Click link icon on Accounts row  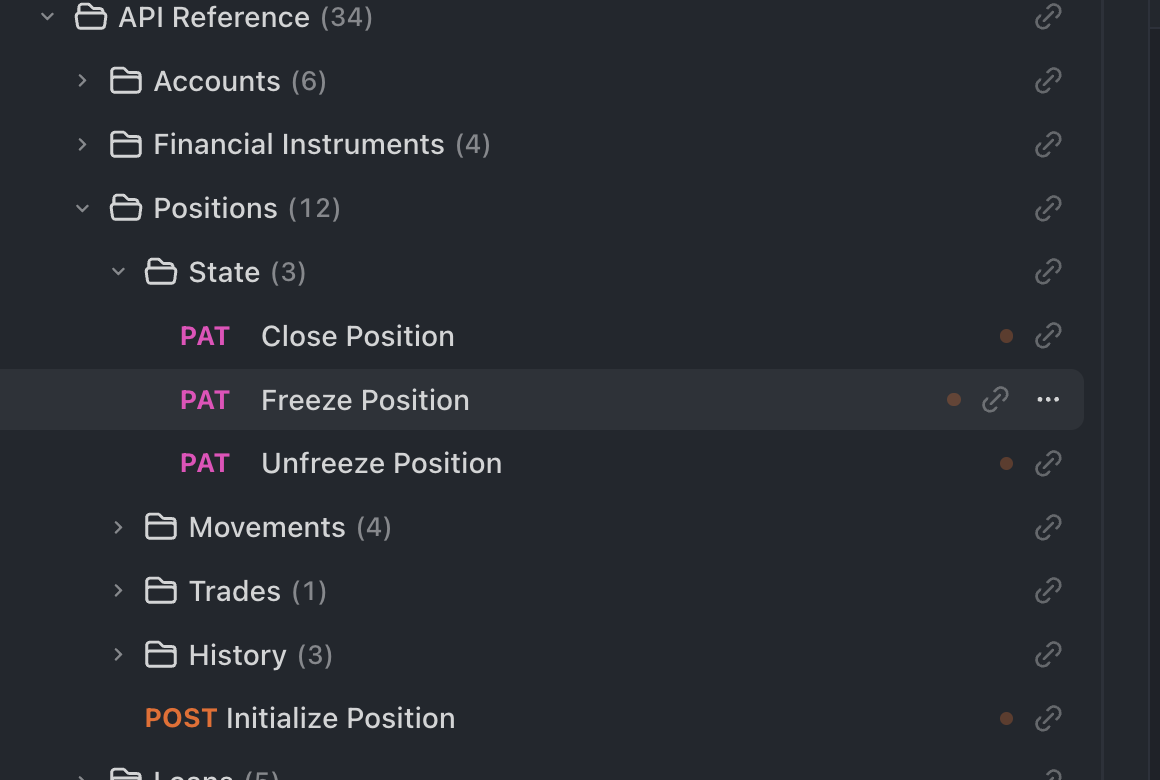[x=1047, y=81]
